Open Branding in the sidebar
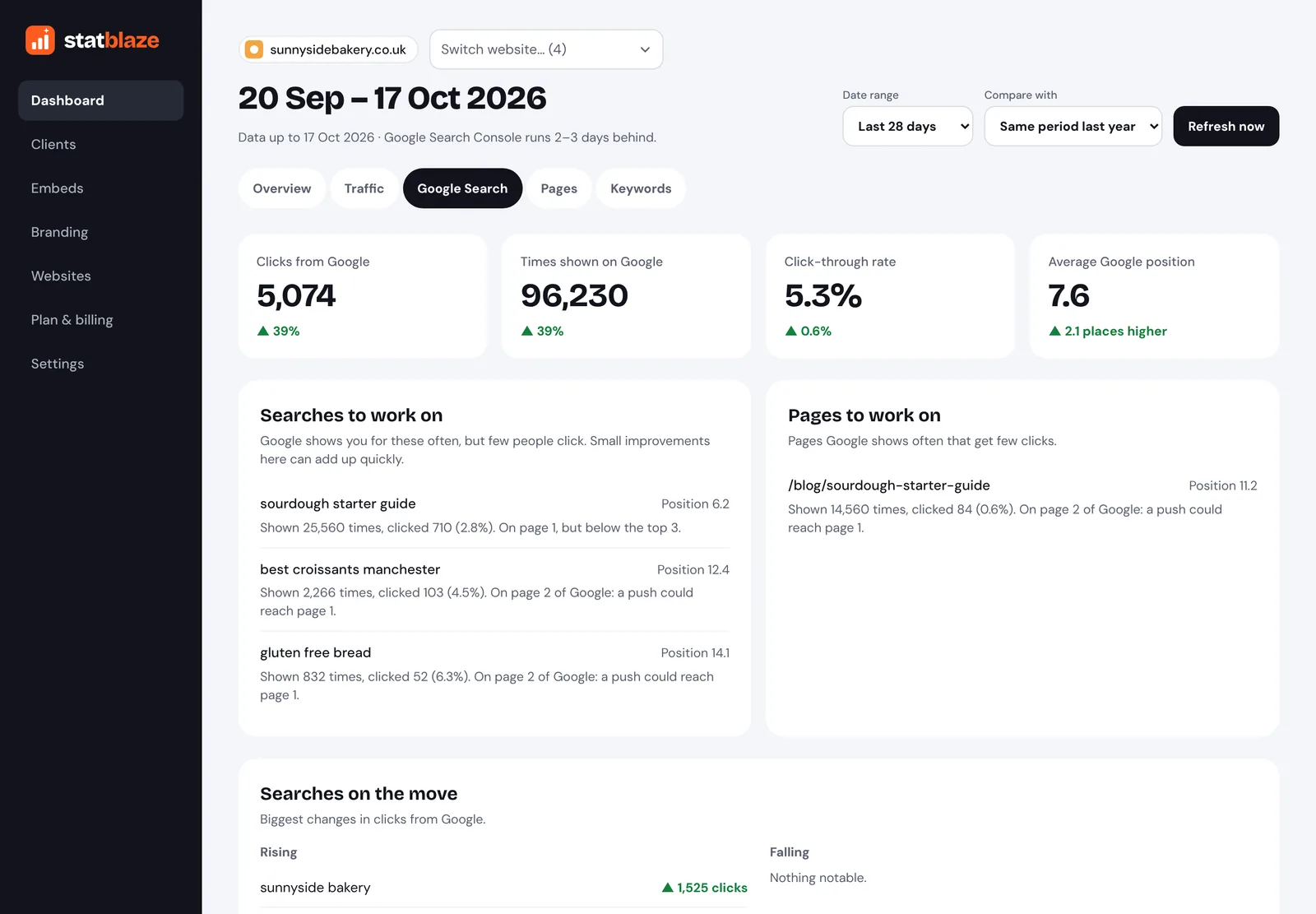Viewport: 1316px width, 914px height. coord(100,232)
